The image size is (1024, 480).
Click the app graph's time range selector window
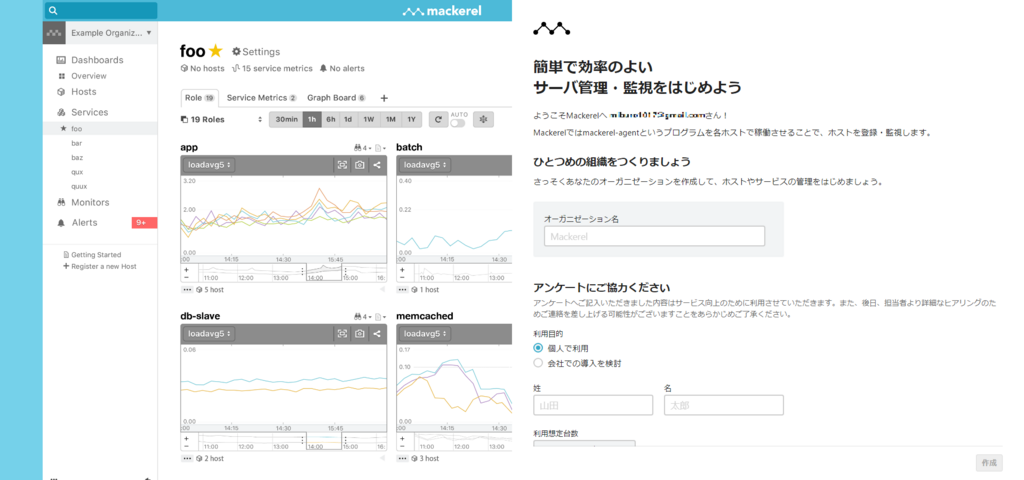click(324, 273)
